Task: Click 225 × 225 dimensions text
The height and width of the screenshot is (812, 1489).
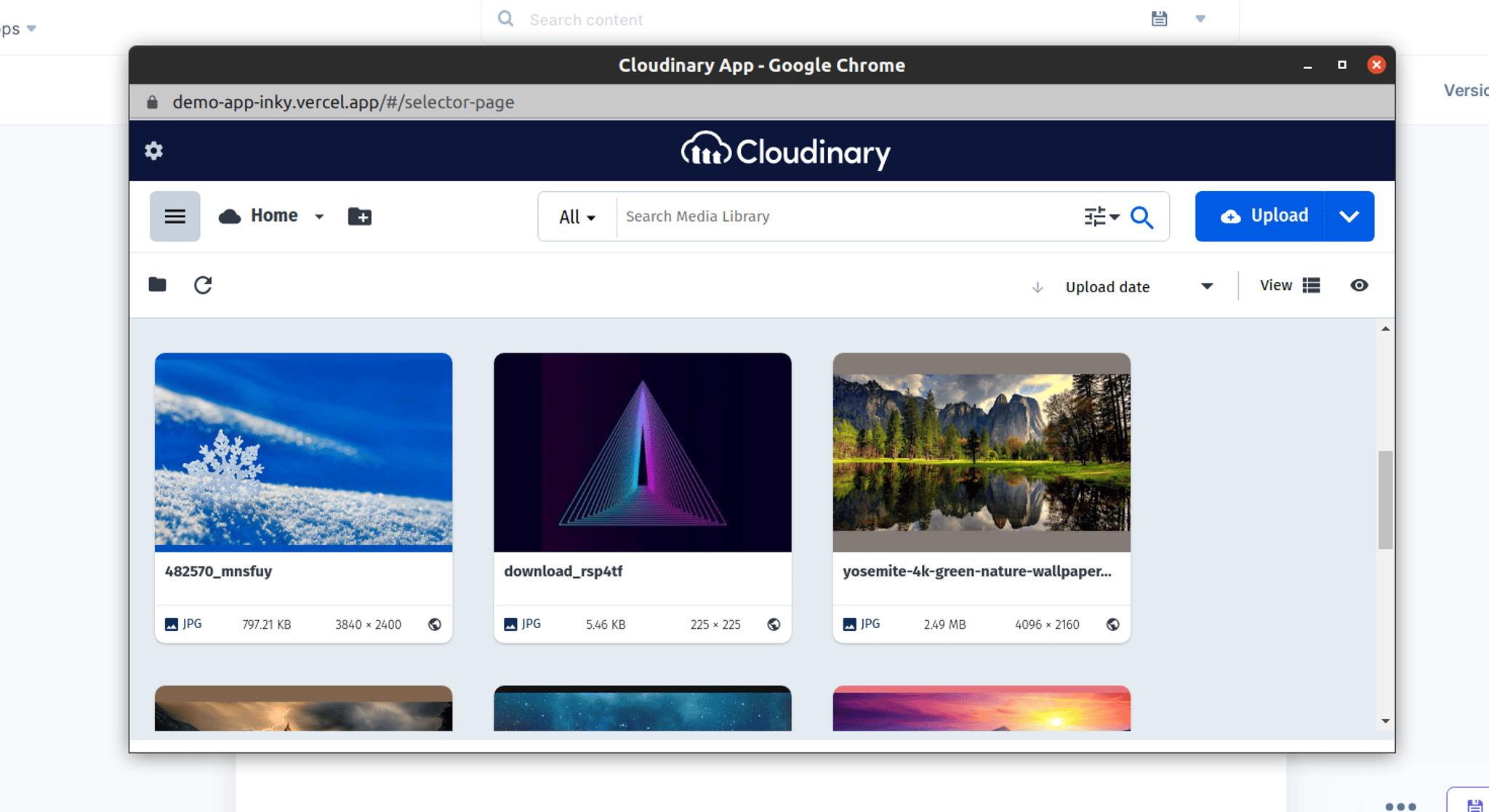Action: pos(715,624)
